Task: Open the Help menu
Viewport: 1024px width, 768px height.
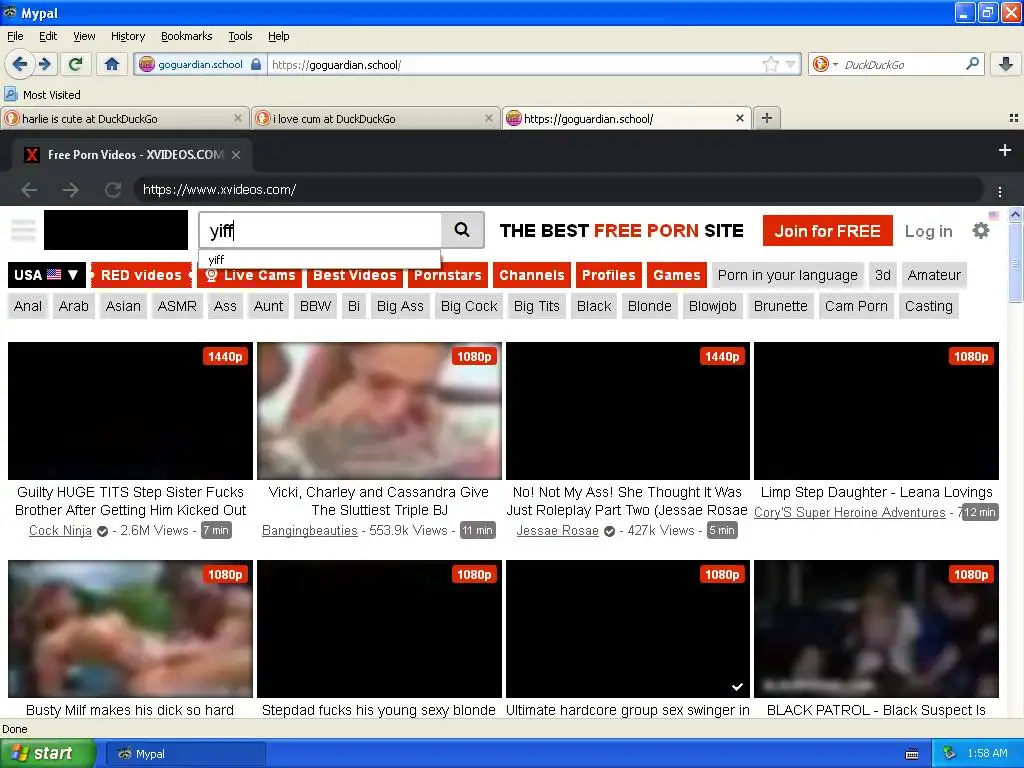Action: 278,36
